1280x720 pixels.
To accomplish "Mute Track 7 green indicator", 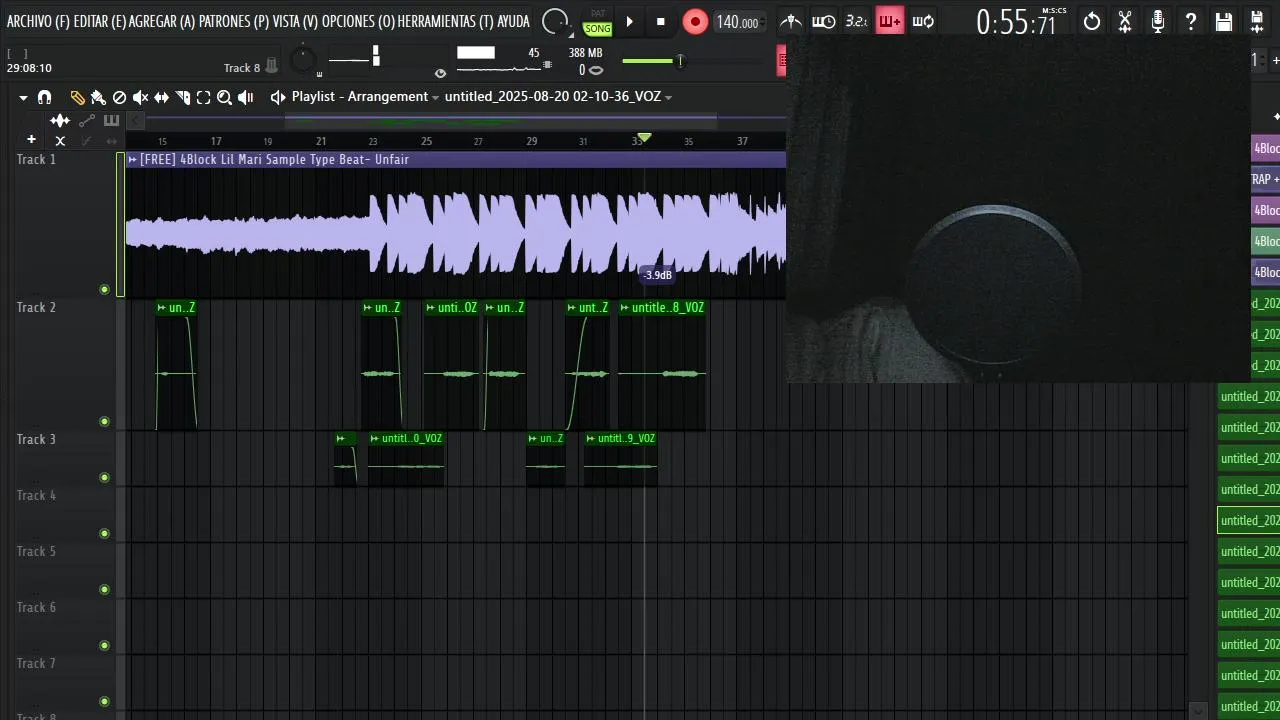I will pyautogui.click(x=104, y=702).
